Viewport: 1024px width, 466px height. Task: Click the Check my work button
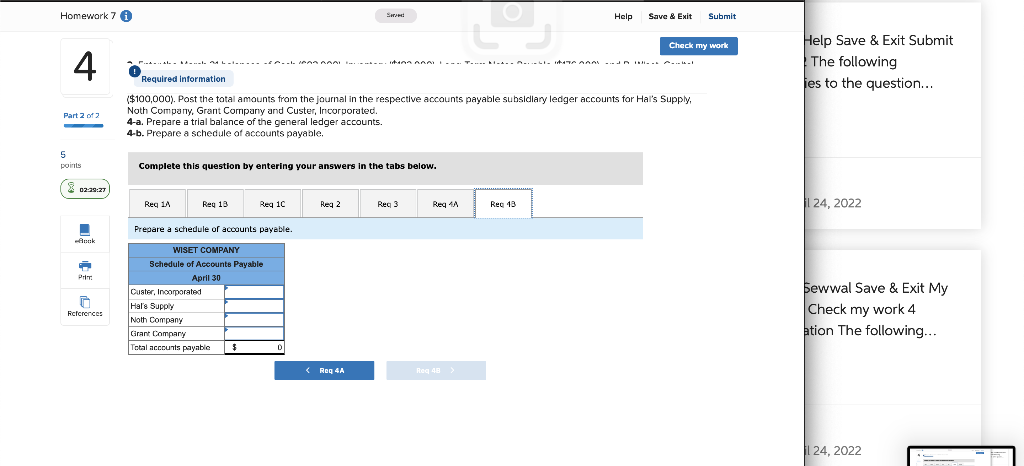point(698,46)
